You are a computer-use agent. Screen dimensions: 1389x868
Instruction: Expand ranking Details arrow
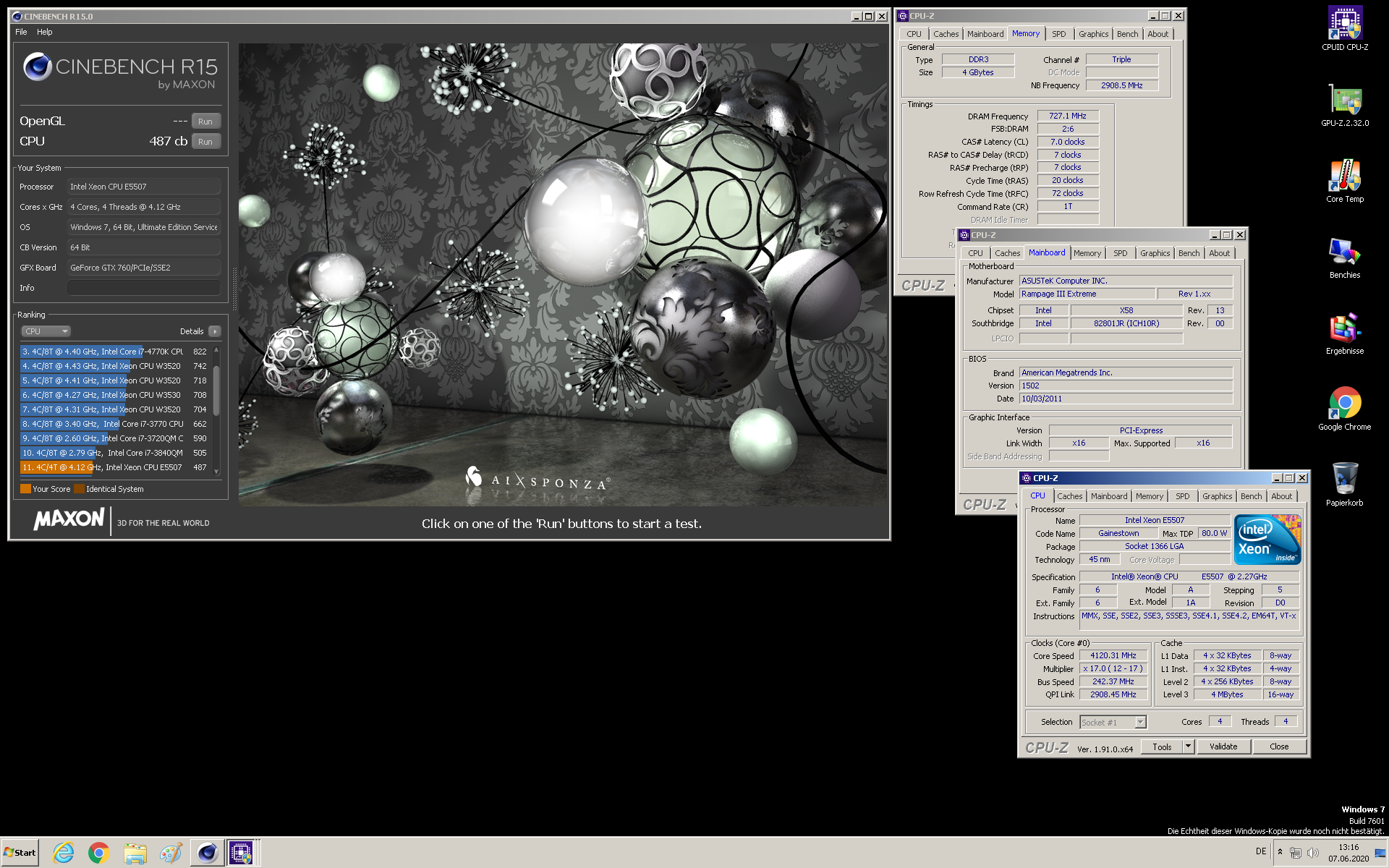214,331
